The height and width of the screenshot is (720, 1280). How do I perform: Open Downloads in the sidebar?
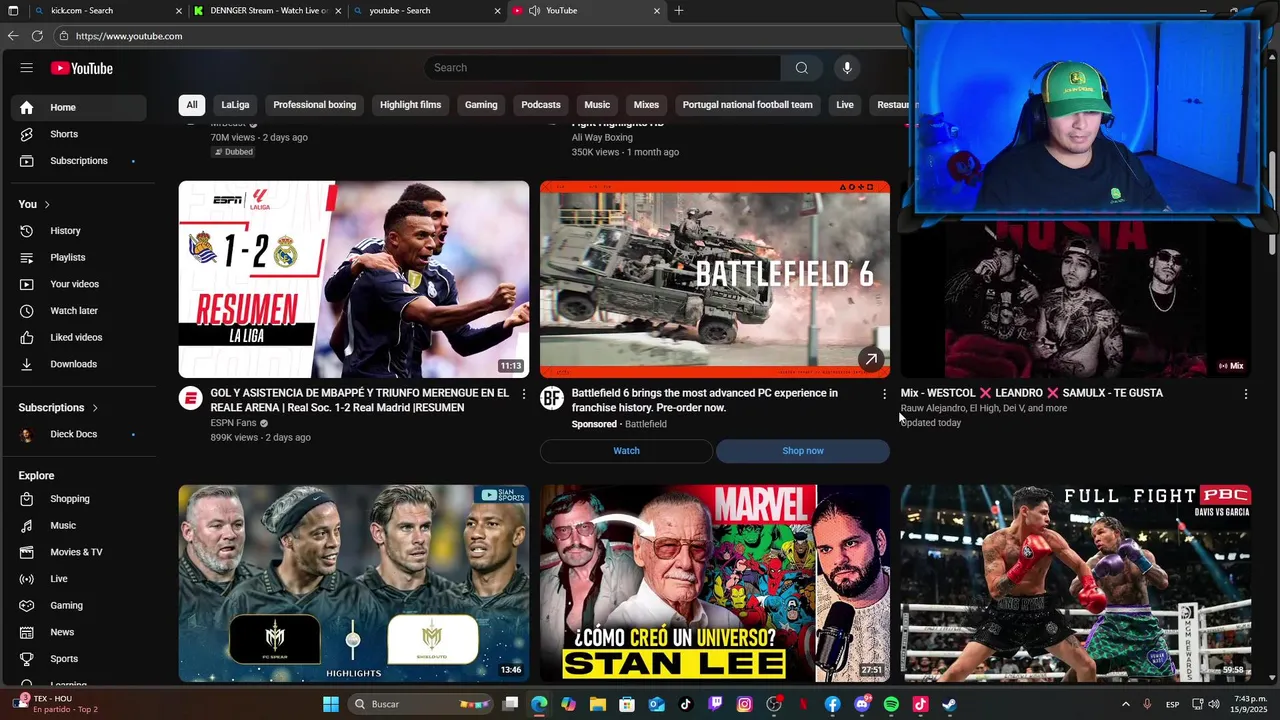pyautogui.click(x=80, y=364)
